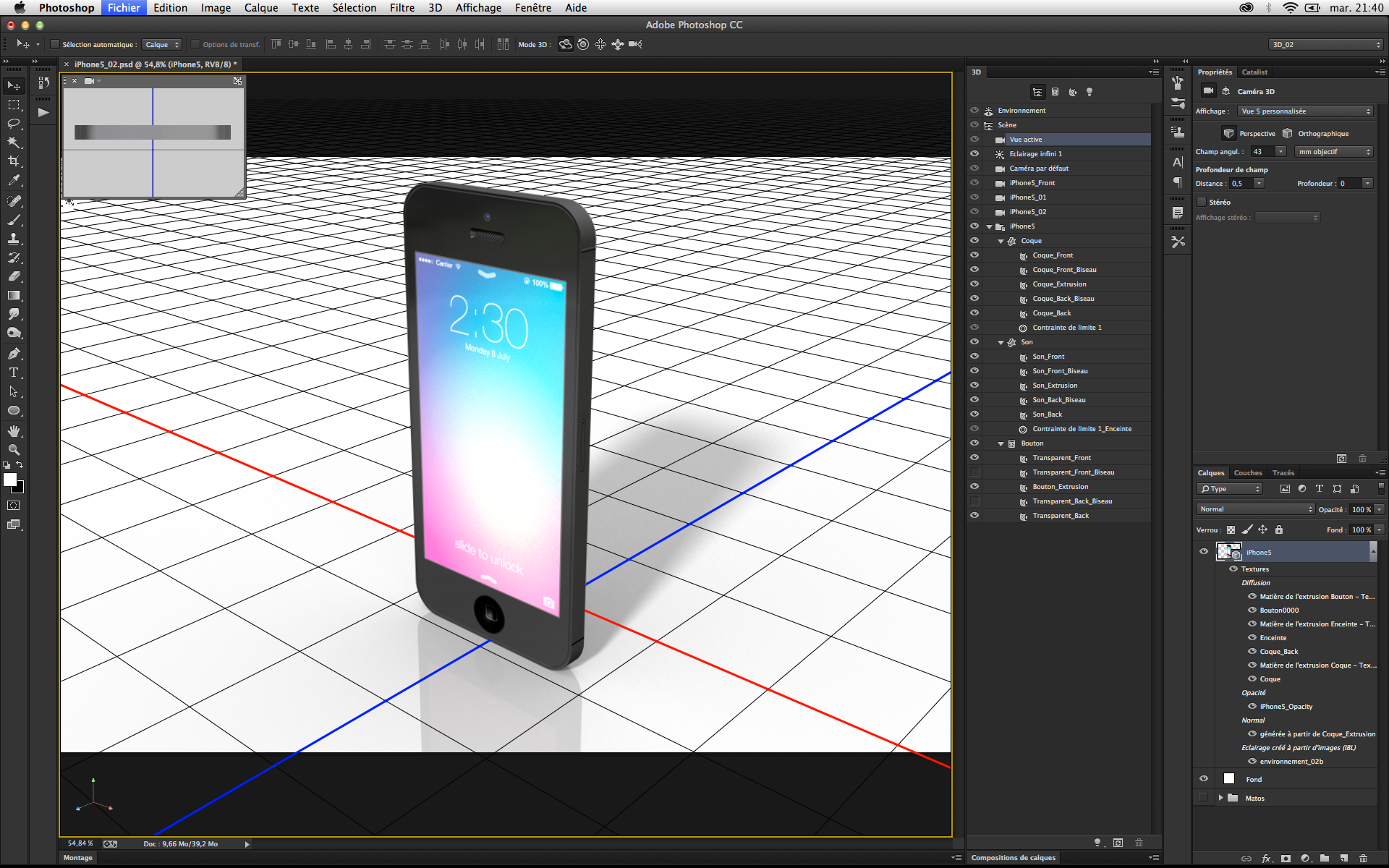The width and height of the screenshot is (1389, 868).
Task: Switch to the Couches tab
Action: (1248, 472)
